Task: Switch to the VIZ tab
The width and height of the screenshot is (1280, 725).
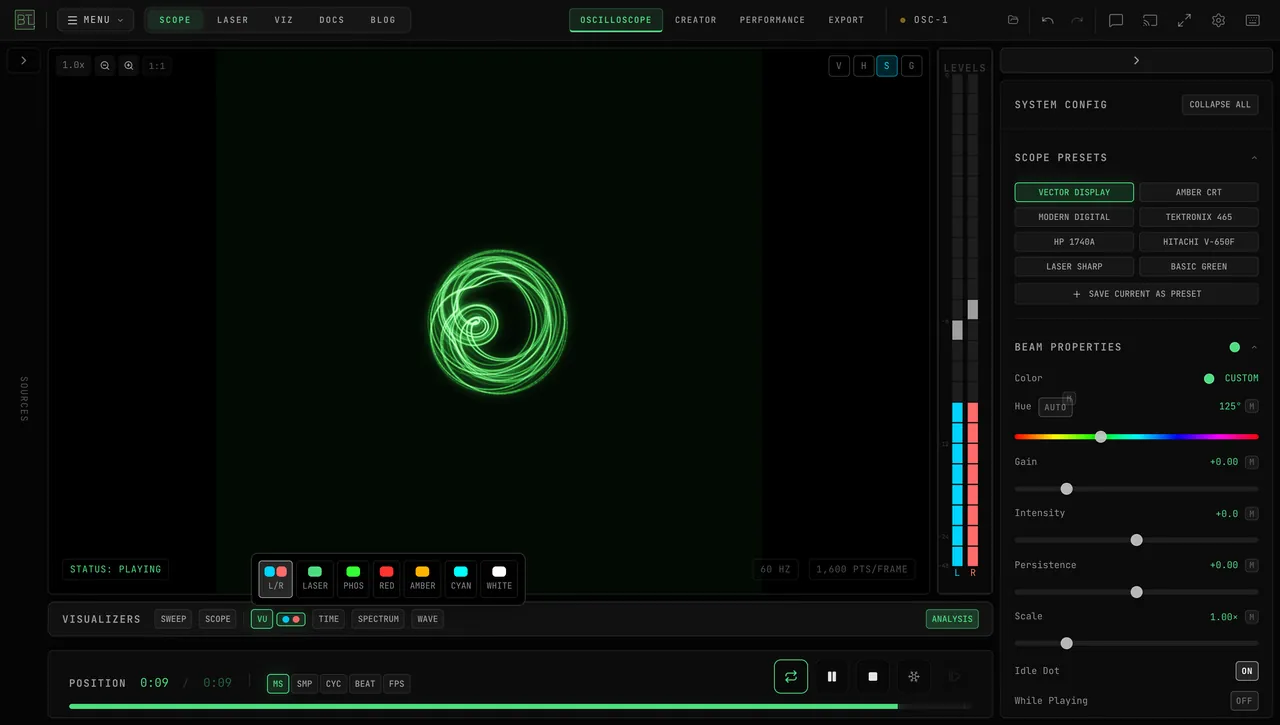Action: [x=284, y=20]
